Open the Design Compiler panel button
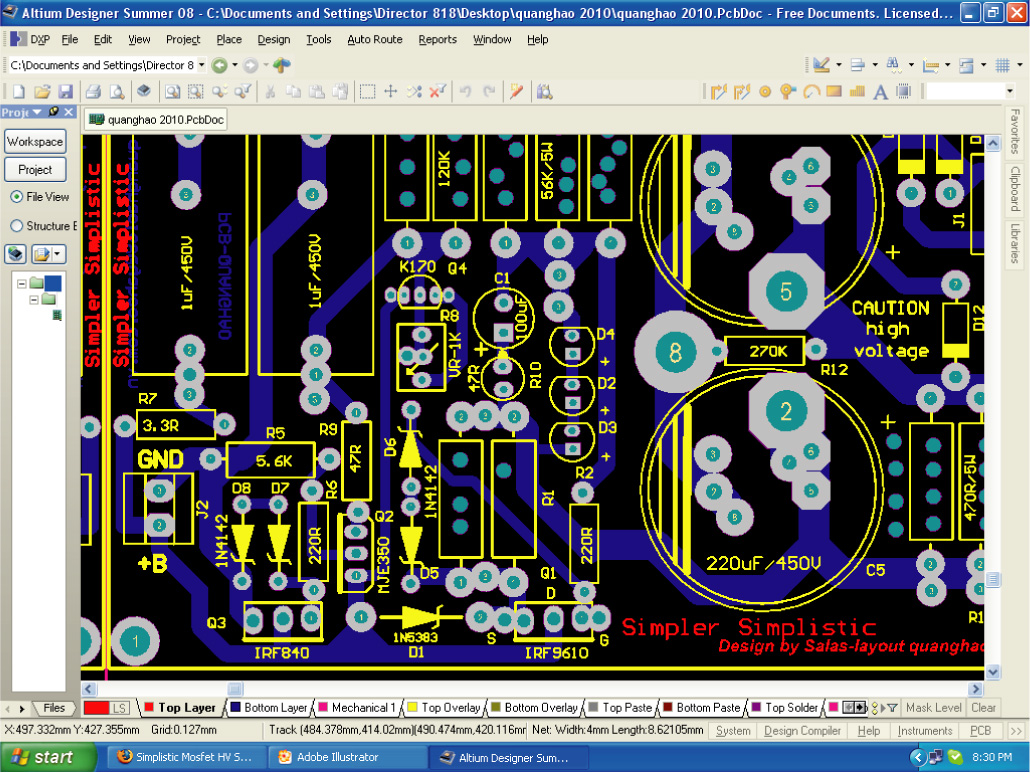Screen dimensions: 1030x773 (802, 730)
